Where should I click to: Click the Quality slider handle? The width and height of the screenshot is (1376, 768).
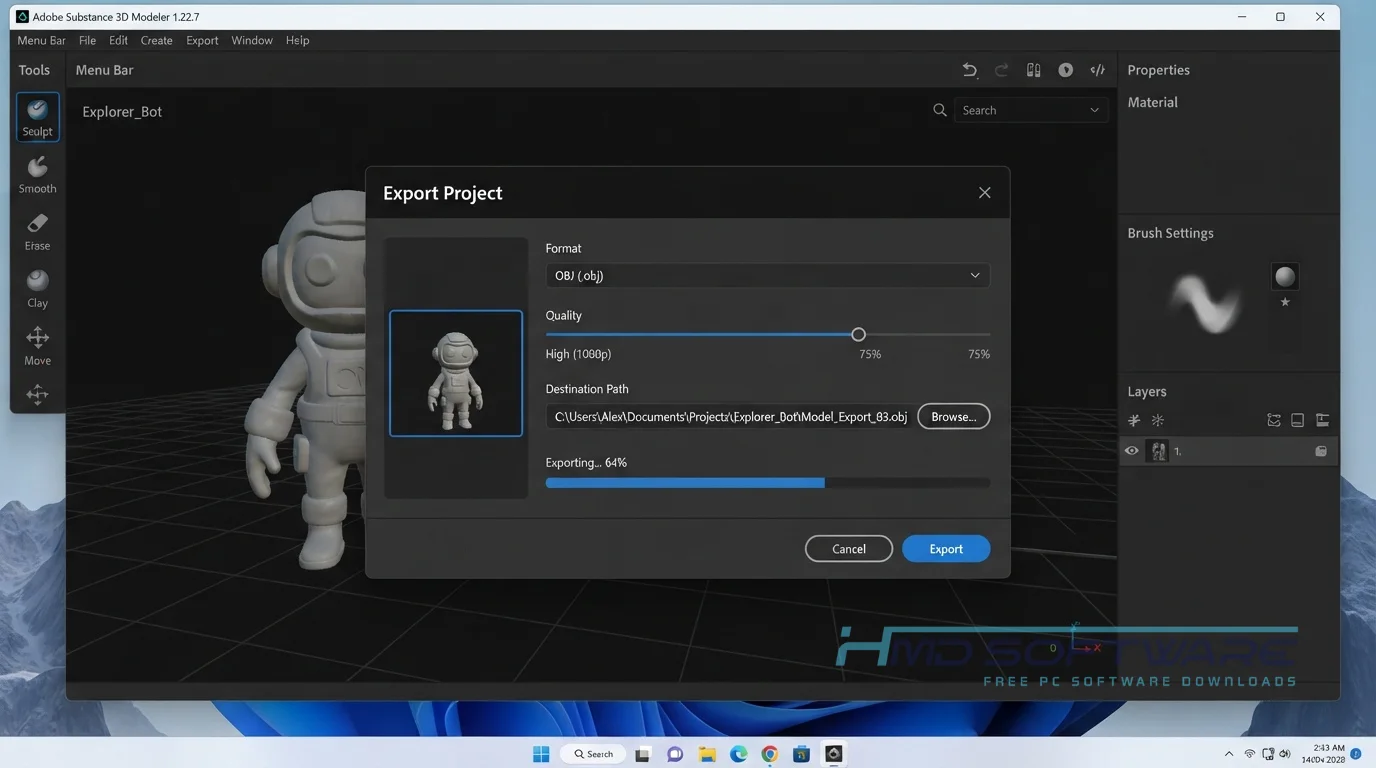point(858,334)
